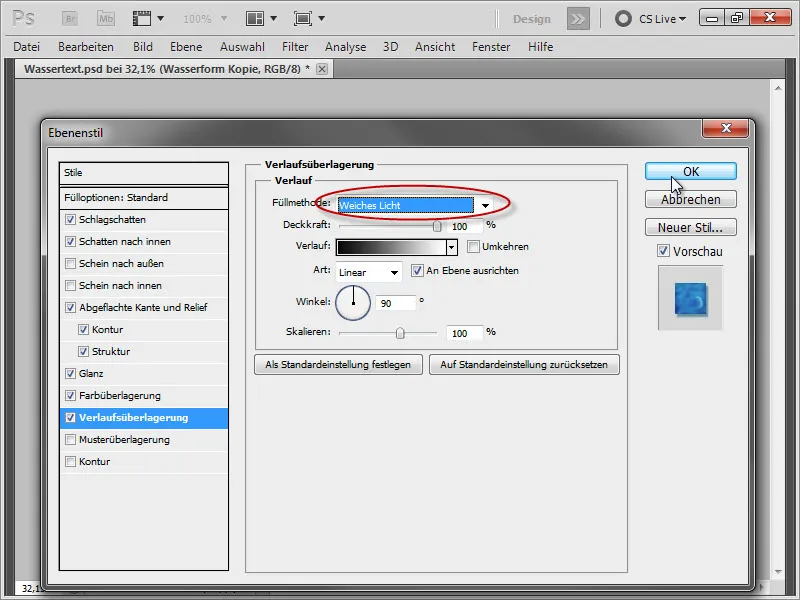
Task: Open the 3D menu
Action: (x=390, y=47)
